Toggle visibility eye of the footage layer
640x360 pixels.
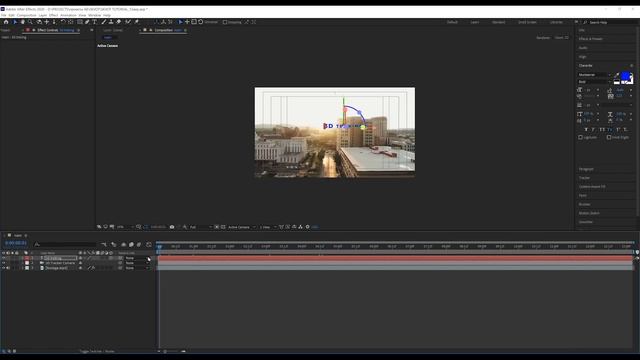coord(4,268)
